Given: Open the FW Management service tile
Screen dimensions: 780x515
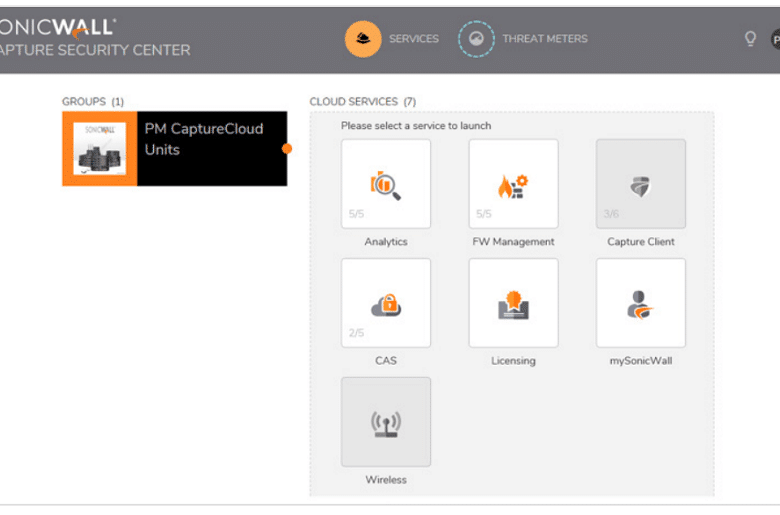Looking at the screenshot, I should coord(513,184).
